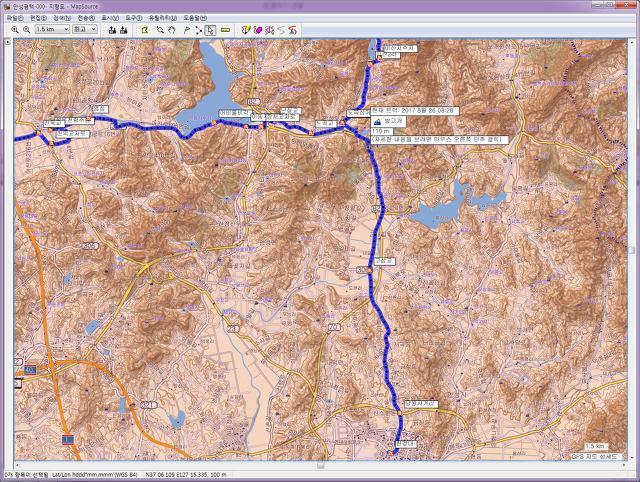Click the yellow-purple maps display icon

tap(245, 30)
